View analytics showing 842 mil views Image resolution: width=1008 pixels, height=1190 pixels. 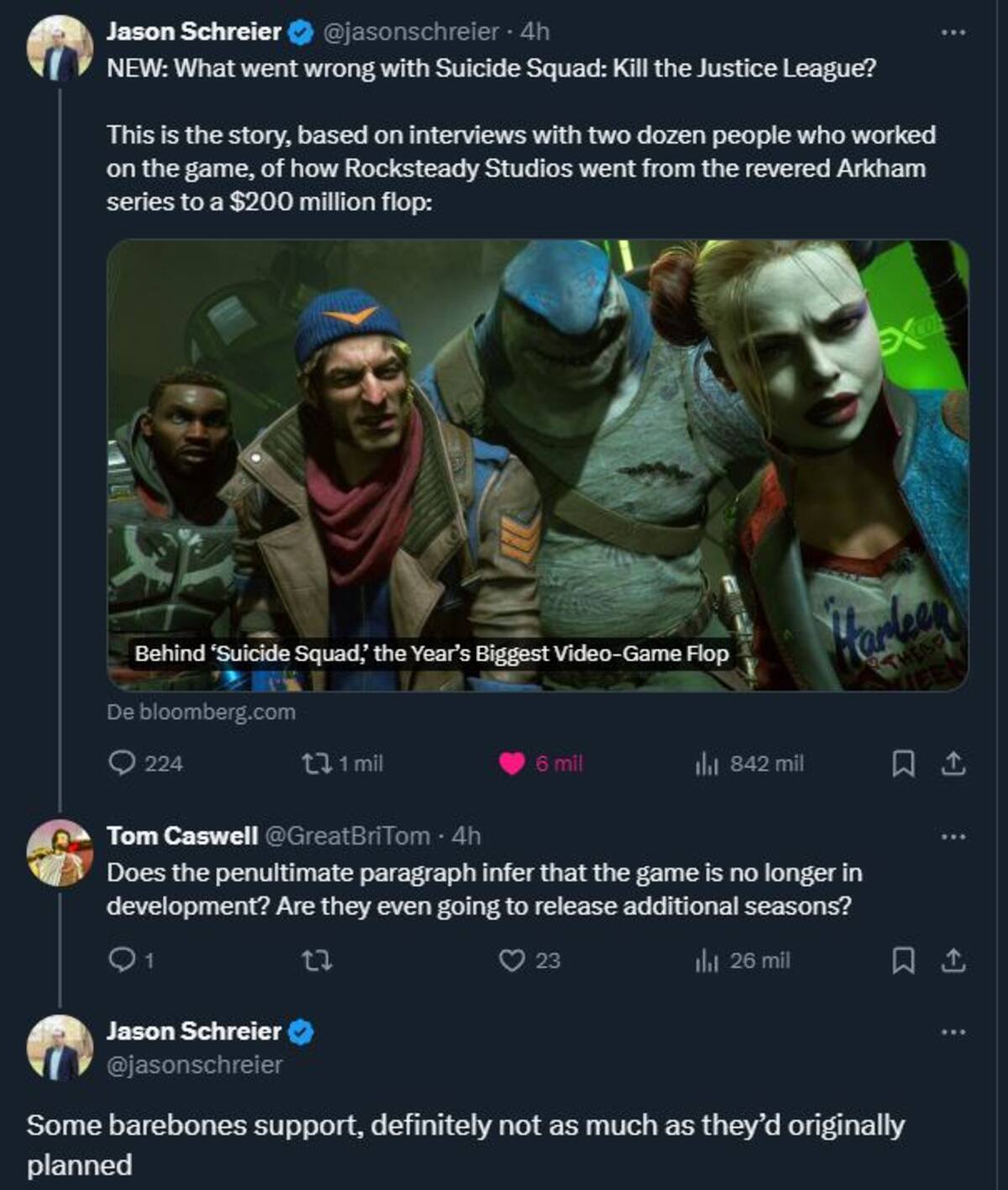coord(749,763)
